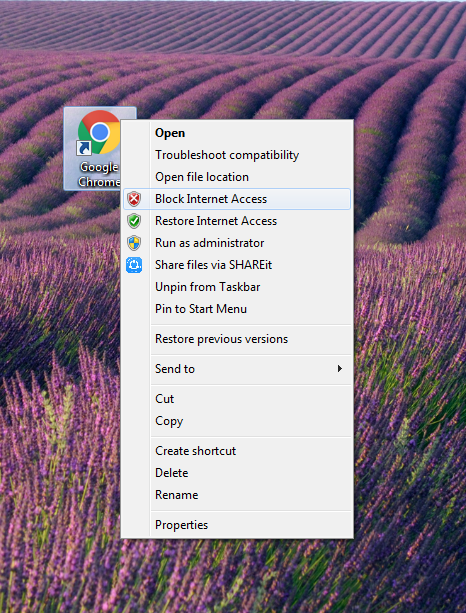The image size is (466, 613).
Task: Choose Restore previous versions
Action: pos(237,339)
